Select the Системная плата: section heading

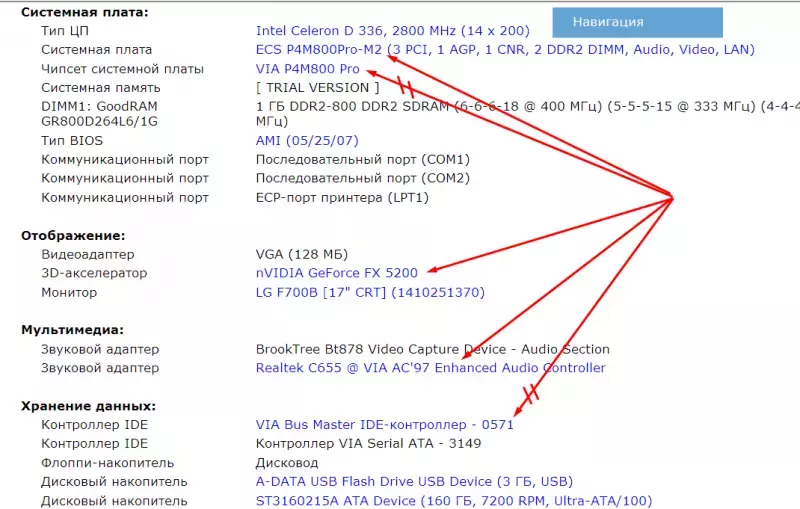[x=85, y=12]
